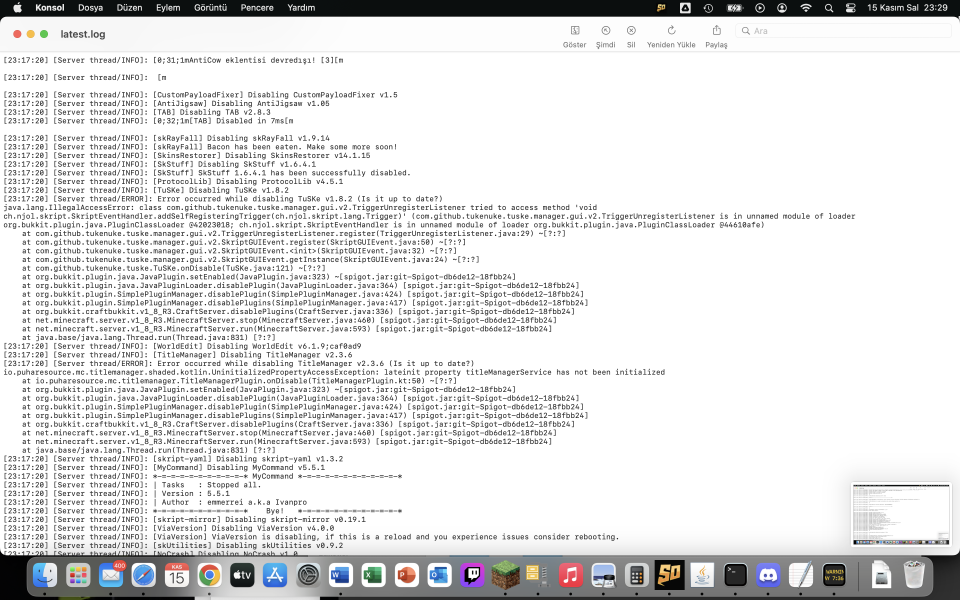Image resolution: width=960 pixels, height=600 pixels.
Task: Launch PowerPoint from the Dock
Action: [407, 576]
